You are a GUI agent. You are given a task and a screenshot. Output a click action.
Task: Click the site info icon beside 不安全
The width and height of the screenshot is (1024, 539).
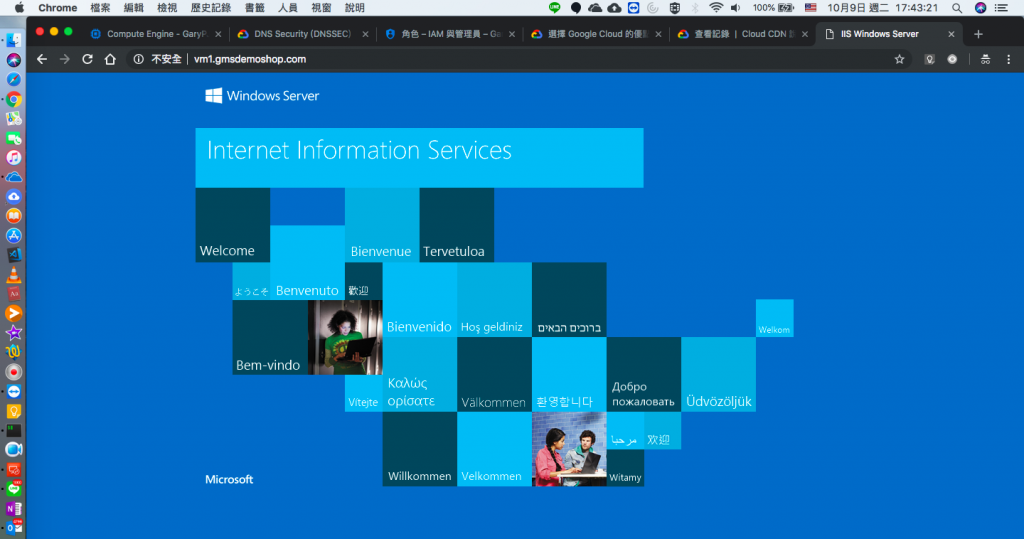tap(138, 59)
